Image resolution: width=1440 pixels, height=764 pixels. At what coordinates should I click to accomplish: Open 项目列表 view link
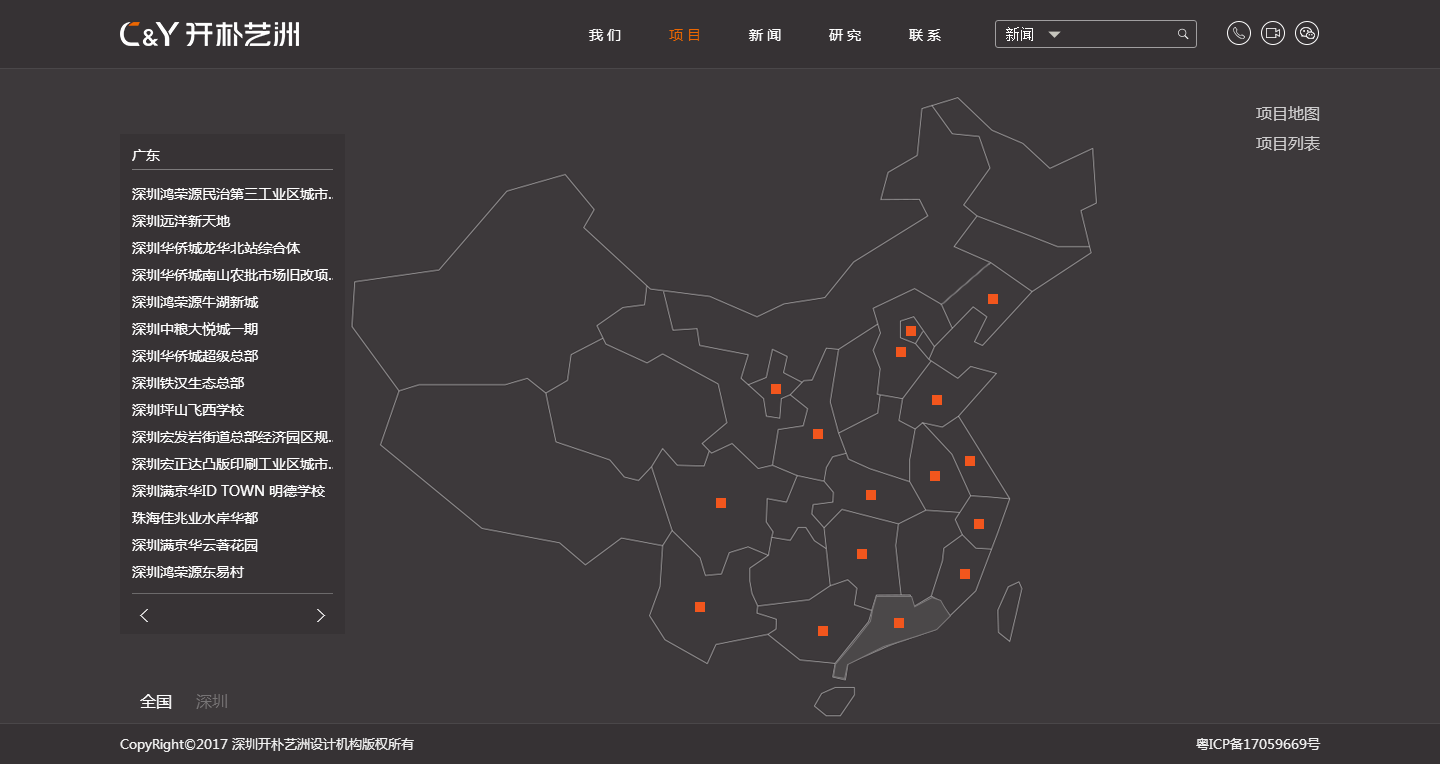tap(1287, 143)
